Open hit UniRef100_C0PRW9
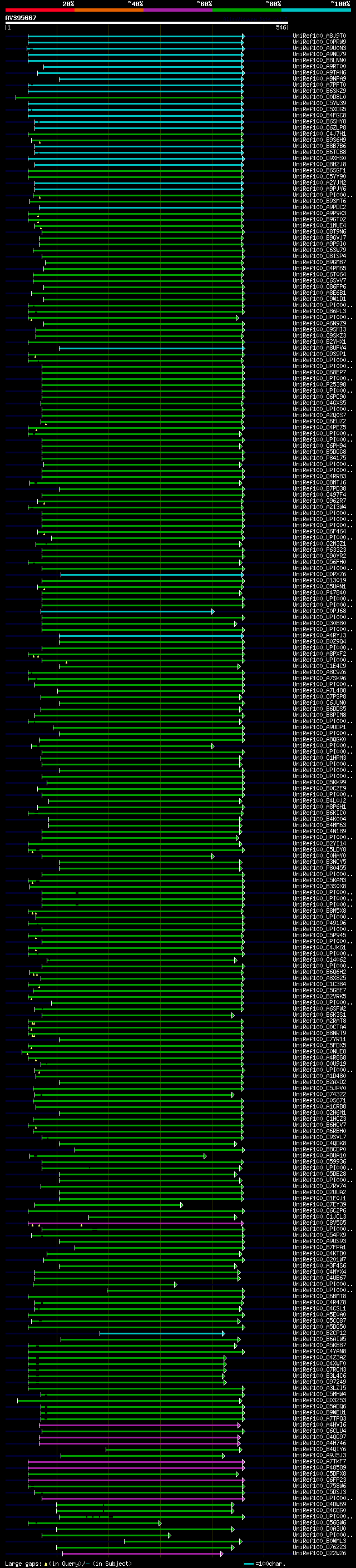Screen dimensions: 356x1568 pos(319,42)
